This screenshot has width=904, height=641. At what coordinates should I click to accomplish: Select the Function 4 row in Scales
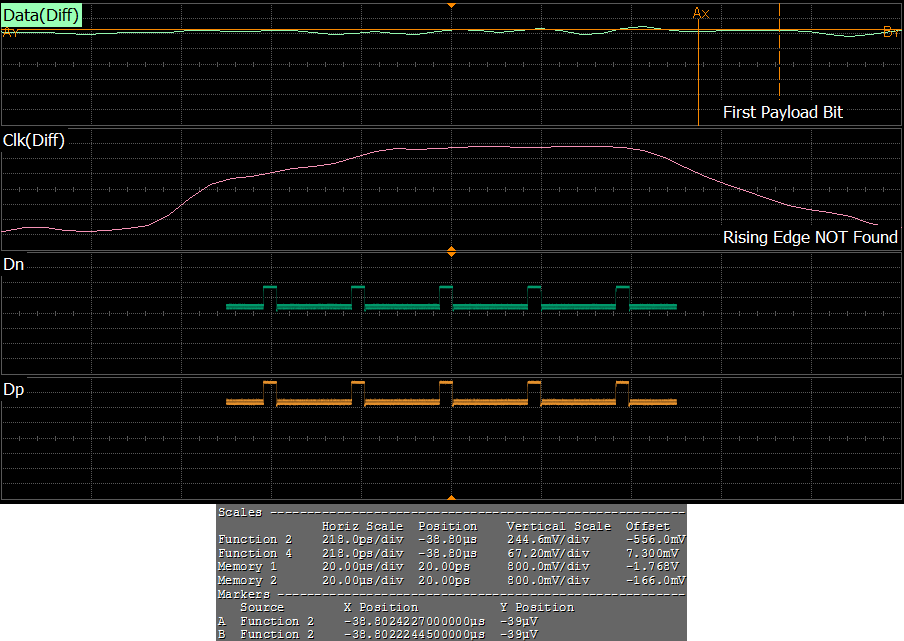click(451, 553)
